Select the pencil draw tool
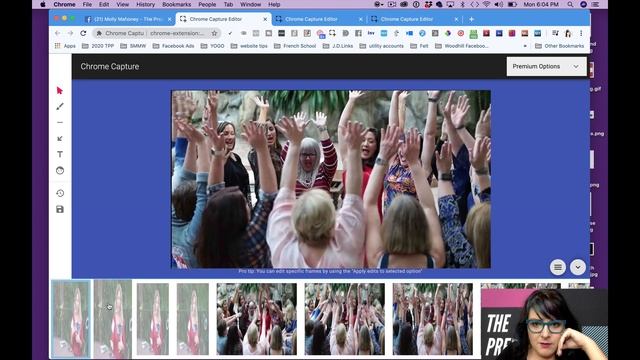 coord(60,107)
